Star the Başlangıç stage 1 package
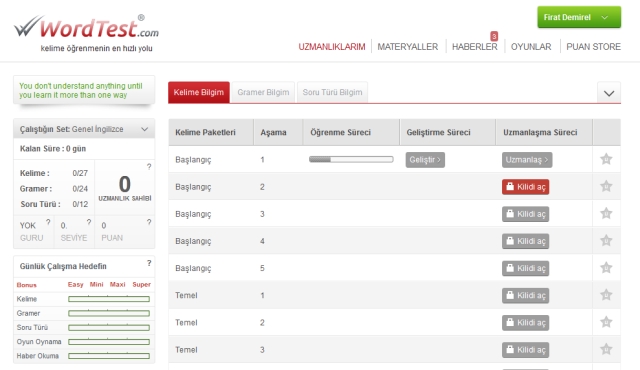The height and width of the screenshot is (370, 640). click(x=606, y=159)
